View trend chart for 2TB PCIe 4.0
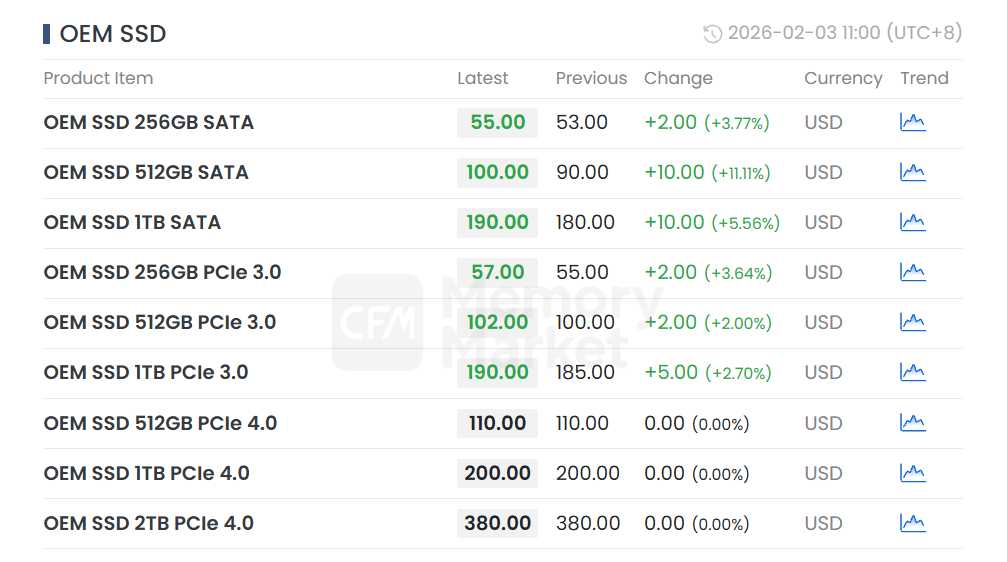 coord(912,523)
